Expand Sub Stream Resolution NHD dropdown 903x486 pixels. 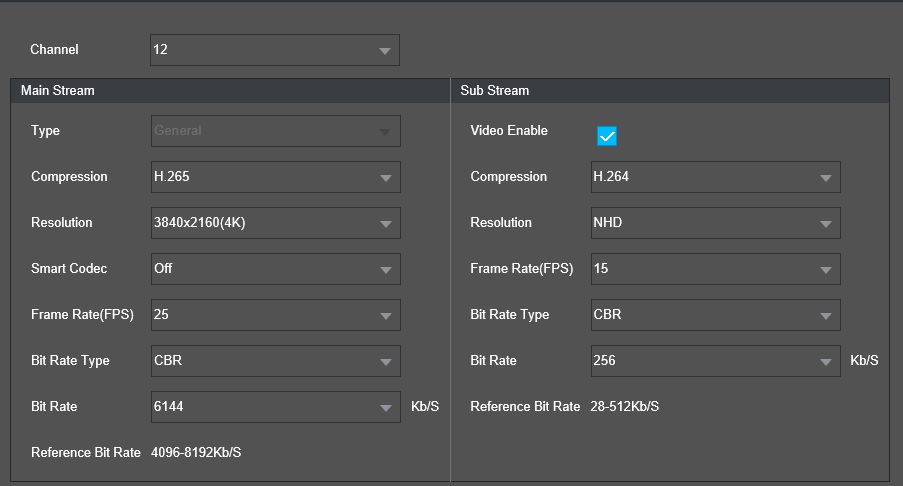pos(716,223)
